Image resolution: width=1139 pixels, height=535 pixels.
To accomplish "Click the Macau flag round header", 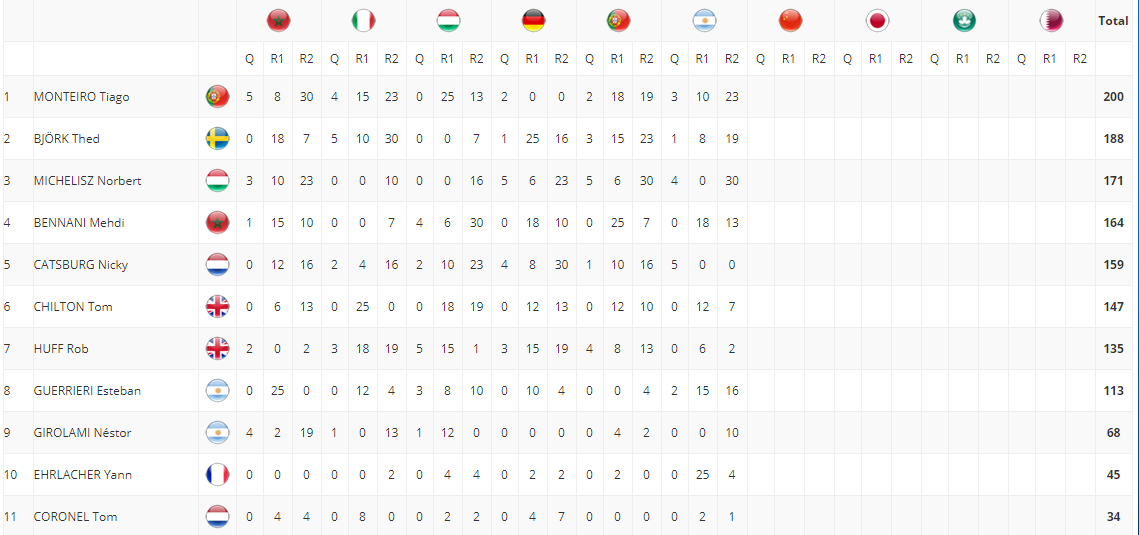I will (x=964, y=22).
